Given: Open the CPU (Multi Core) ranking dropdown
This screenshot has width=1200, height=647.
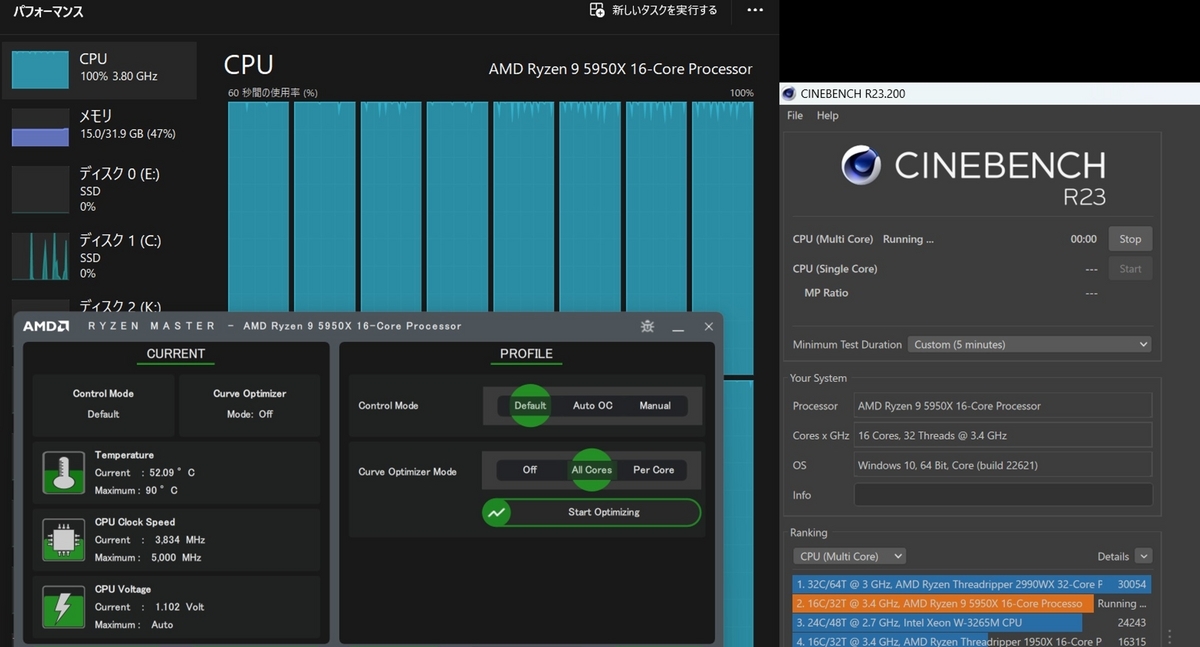Looking at the screenshot, I should [x=850, y=556].
